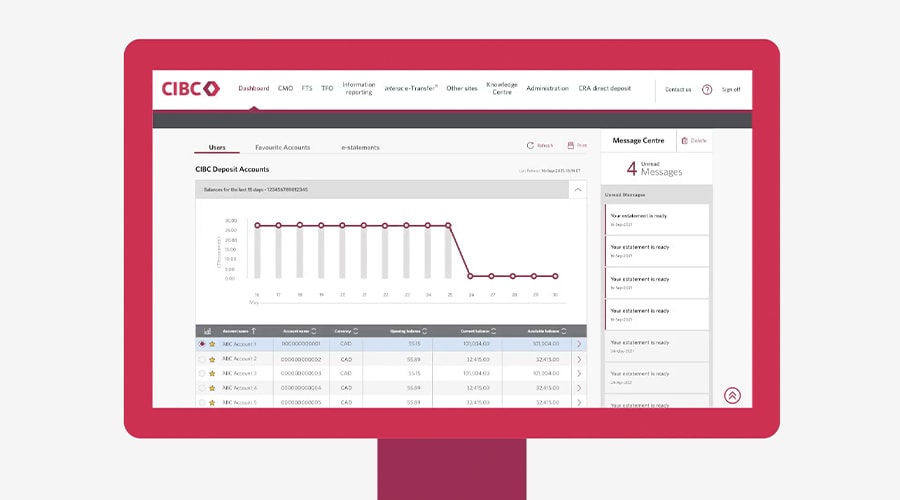
Task: Collapse the balances chart panel chevron
Action: point(578,189)
